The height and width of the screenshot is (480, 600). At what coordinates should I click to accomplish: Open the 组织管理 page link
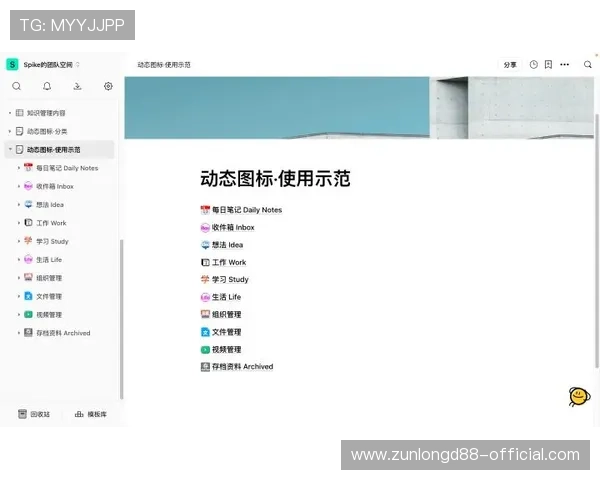(226, 315)
